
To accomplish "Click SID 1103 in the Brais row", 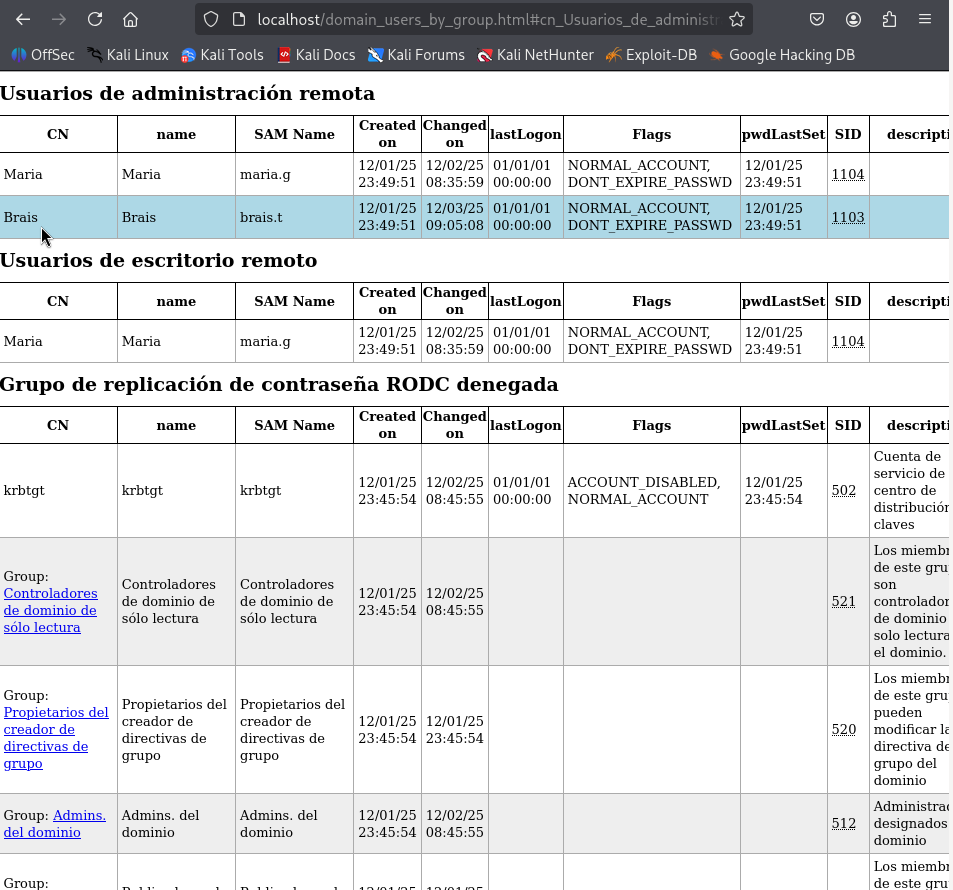I will tap(848, 217).
